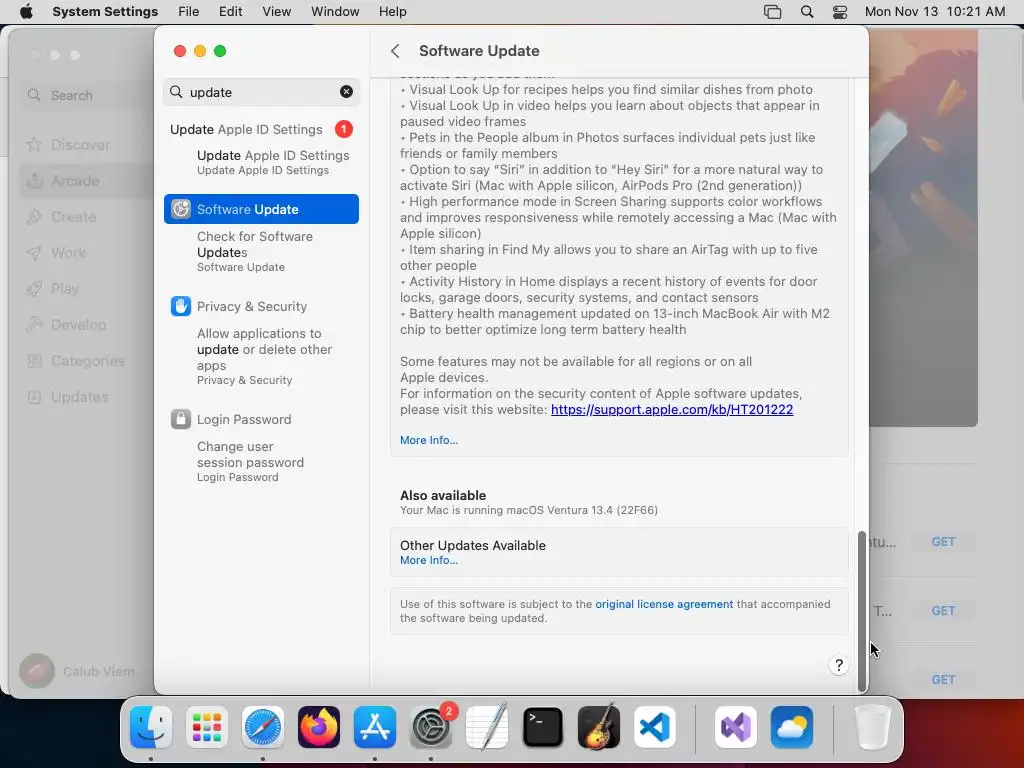Select Play in App Store sidebar
Viewport: 1024px width, 768px height.
coord(65,289)
